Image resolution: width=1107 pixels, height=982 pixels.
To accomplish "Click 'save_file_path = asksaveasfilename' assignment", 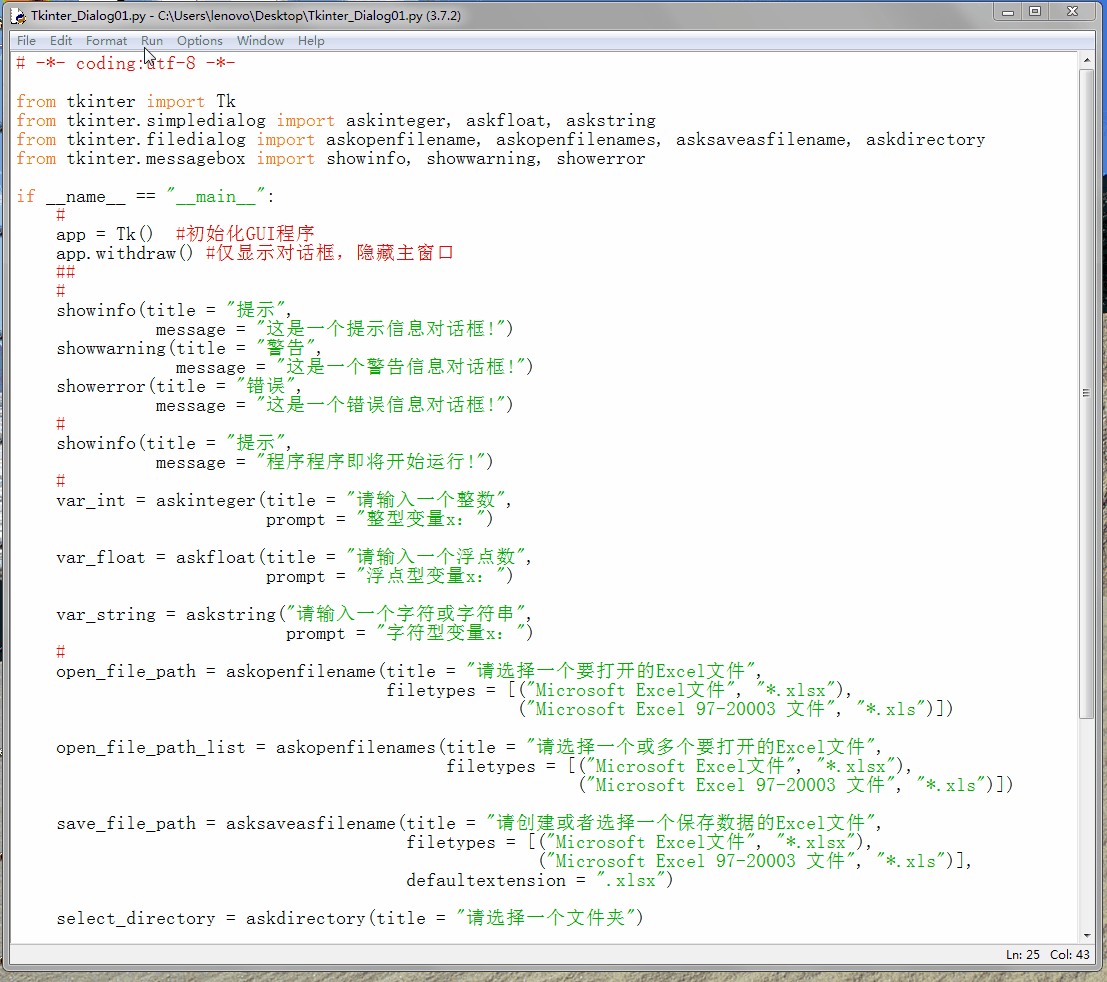I will [226, 824].
